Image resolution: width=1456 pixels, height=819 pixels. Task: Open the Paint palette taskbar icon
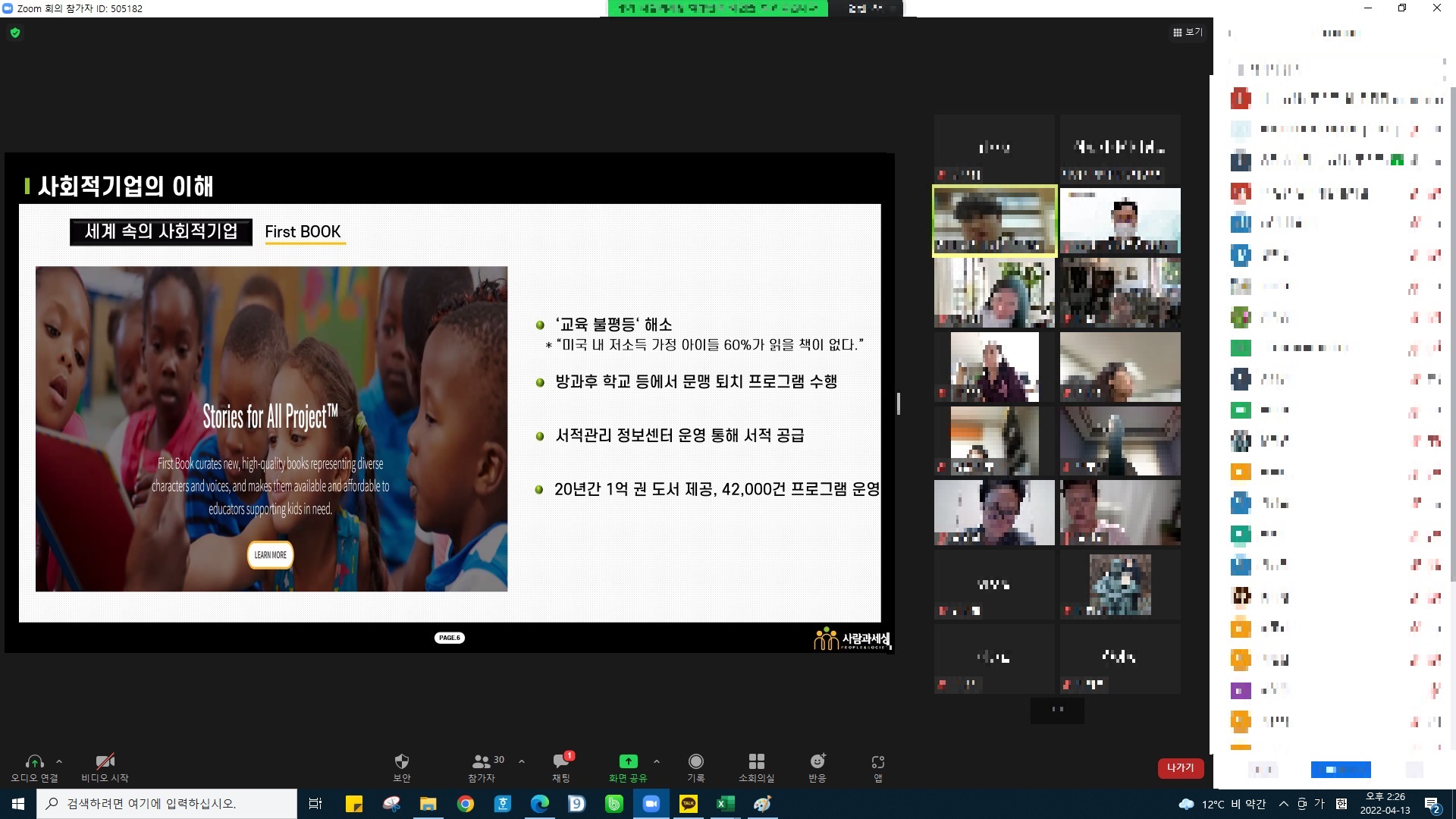pos(763,804)
